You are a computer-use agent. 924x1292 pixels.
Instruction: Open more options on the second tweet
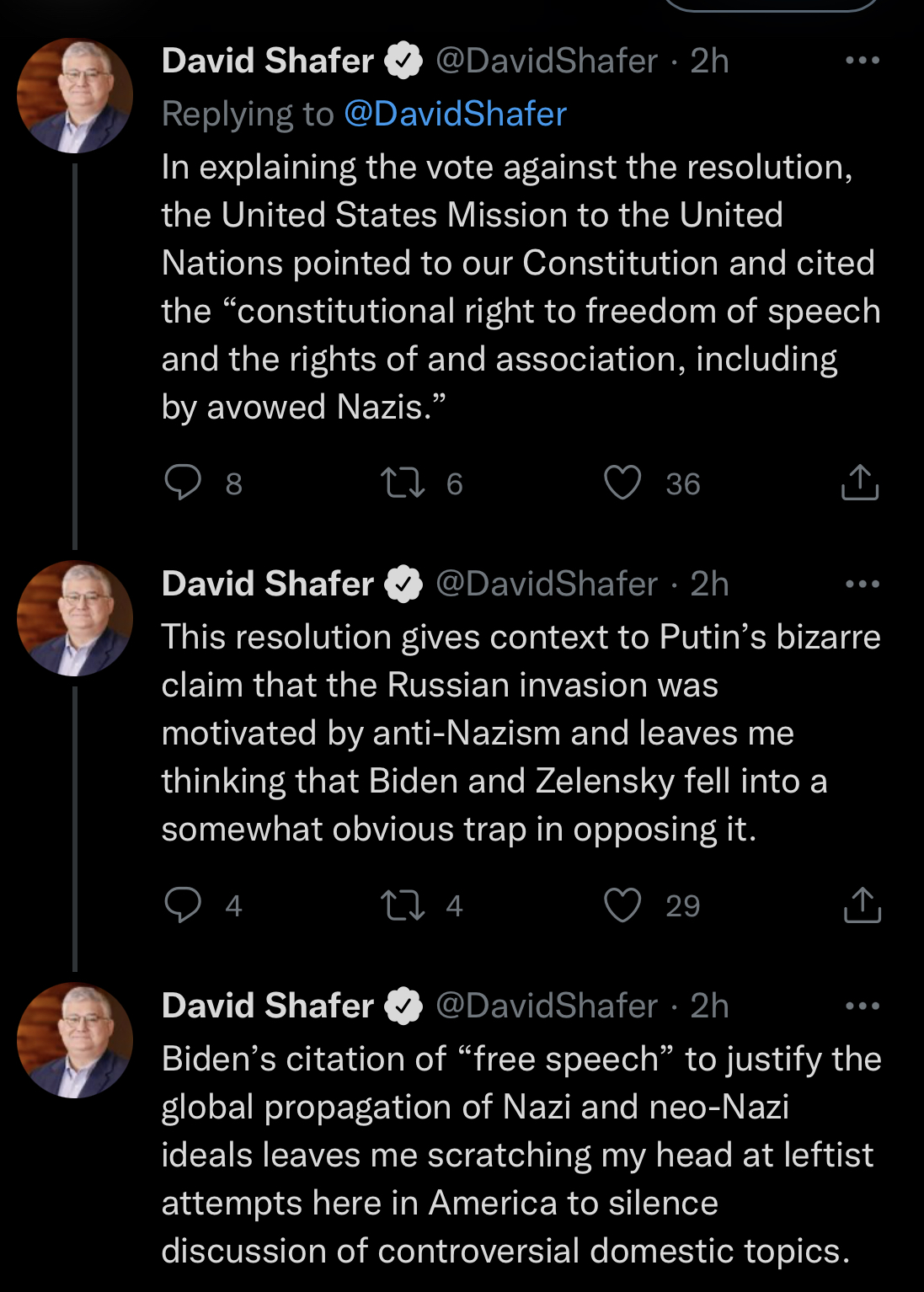coord(863,584)
